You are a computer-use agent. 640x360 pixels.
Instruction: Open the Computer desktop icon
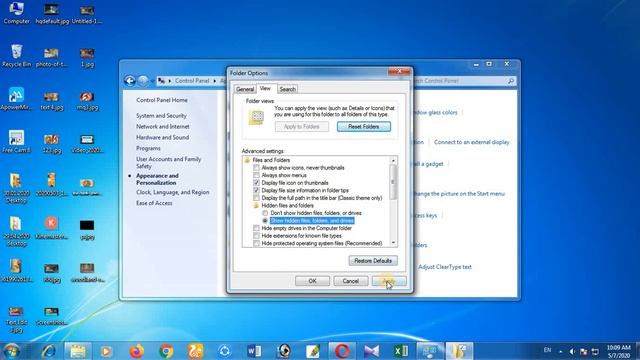[16, 13]
